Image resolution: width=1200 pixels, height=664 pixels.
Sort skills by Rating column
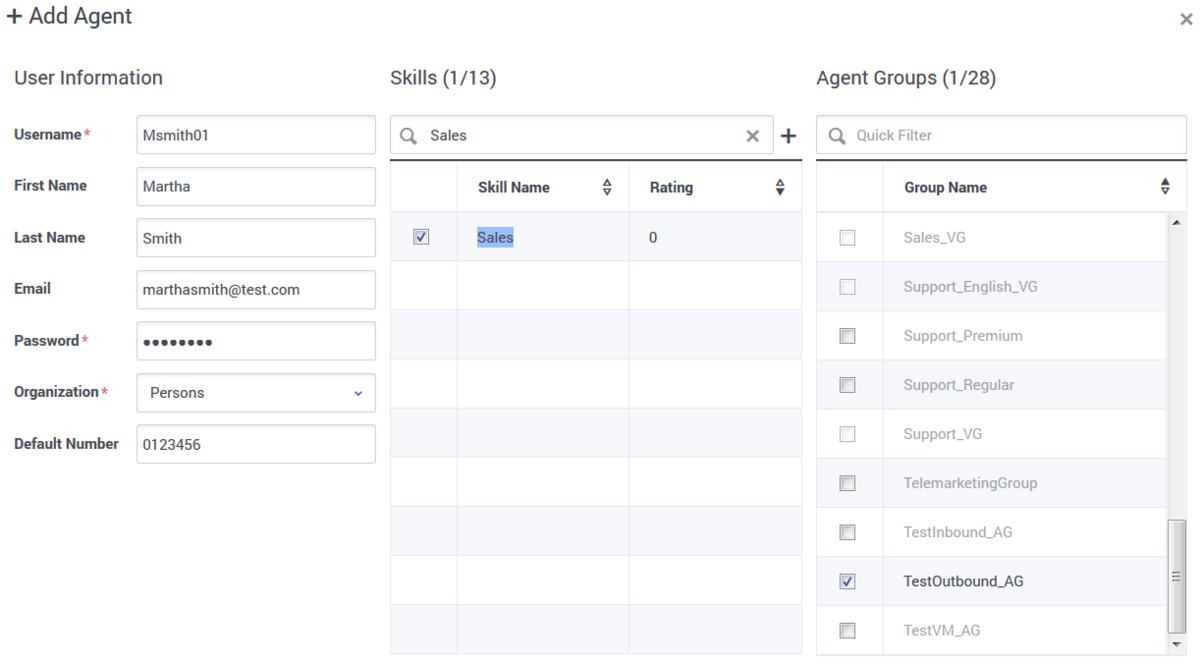[x=779, y=187]
